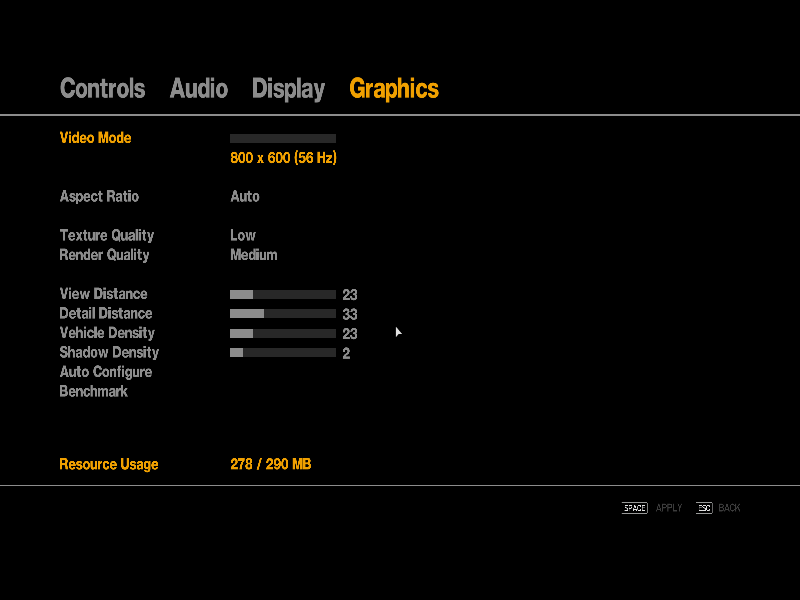800x600 pixels.
Task: Set the View Distance slider
Action: [283, 295]
